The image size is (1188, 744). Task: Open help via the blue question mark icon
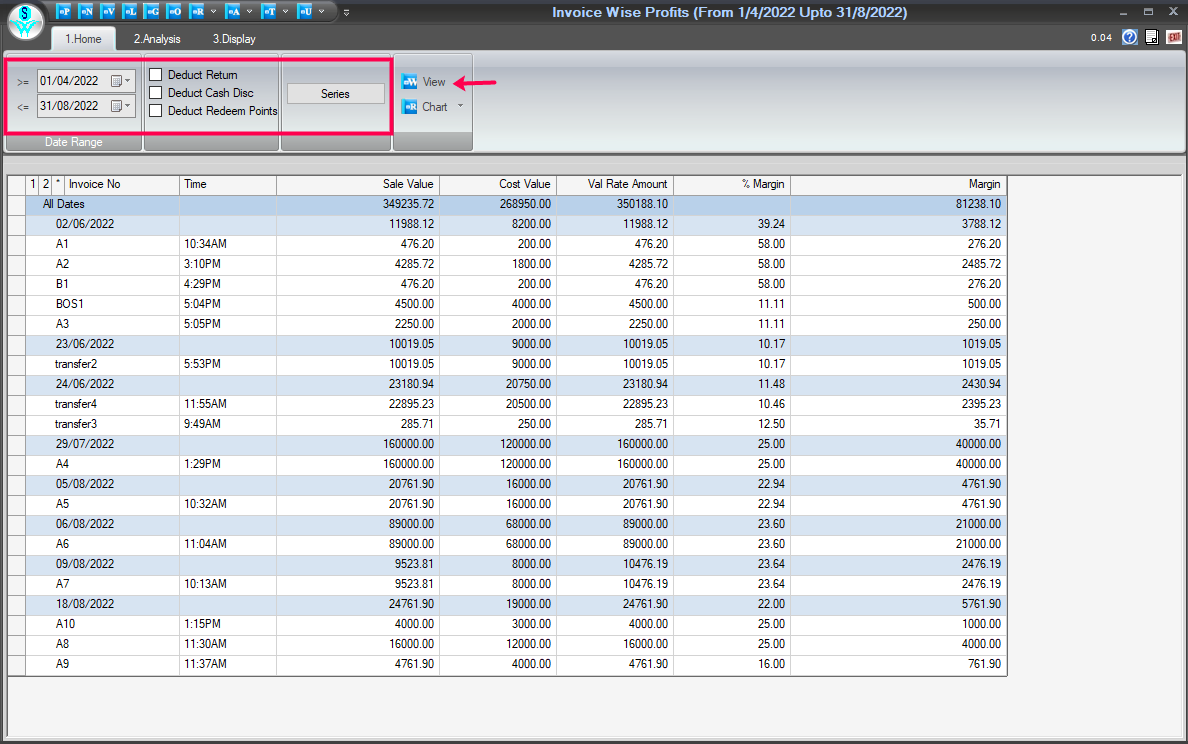coord(1130,38)
